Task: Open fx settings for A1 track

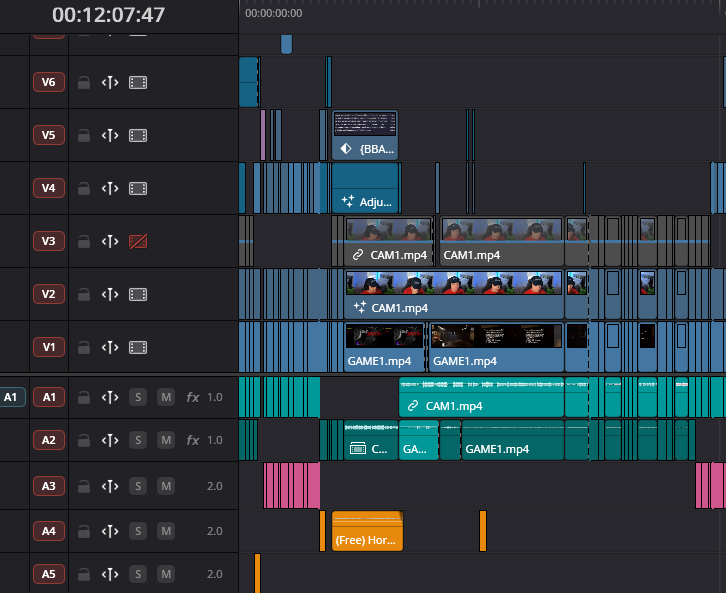Action: pos(193,397)
